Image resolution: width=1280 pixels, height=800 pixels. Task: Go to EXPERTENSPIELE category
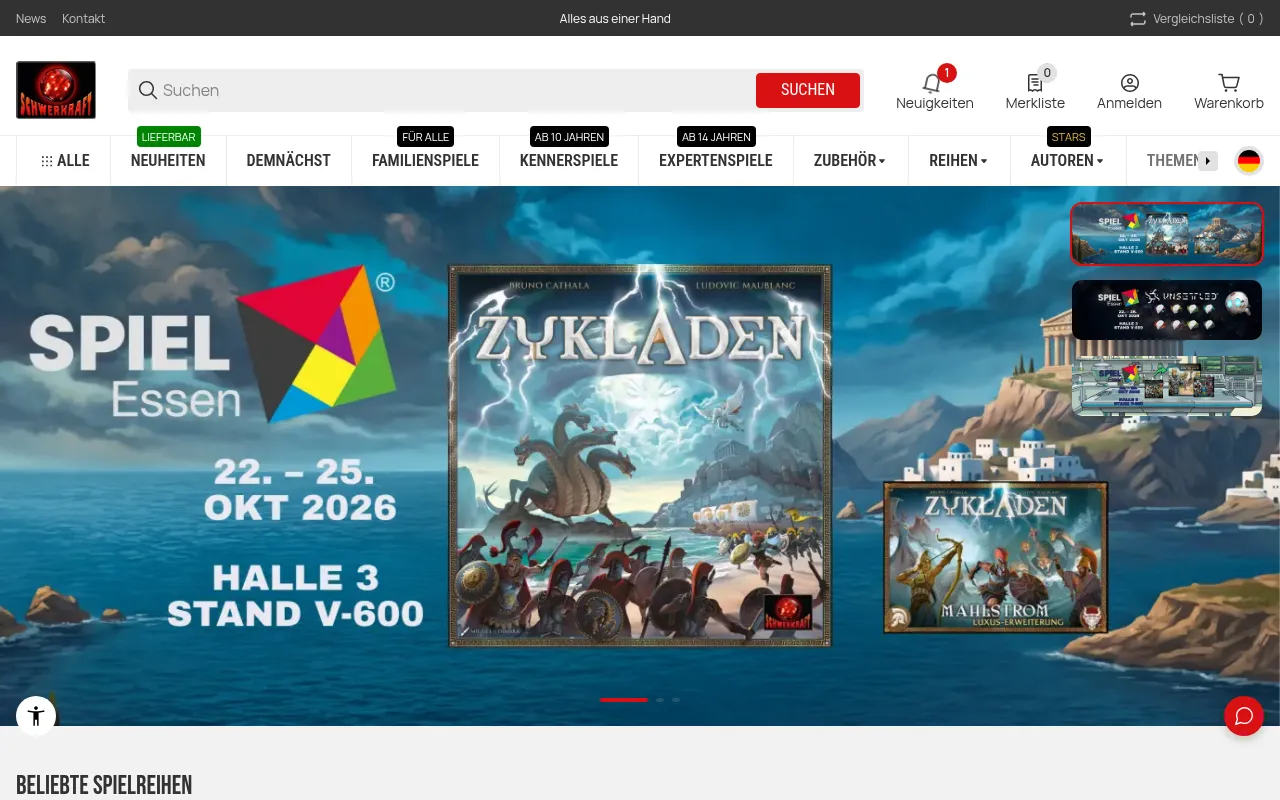tap(716, 161)
